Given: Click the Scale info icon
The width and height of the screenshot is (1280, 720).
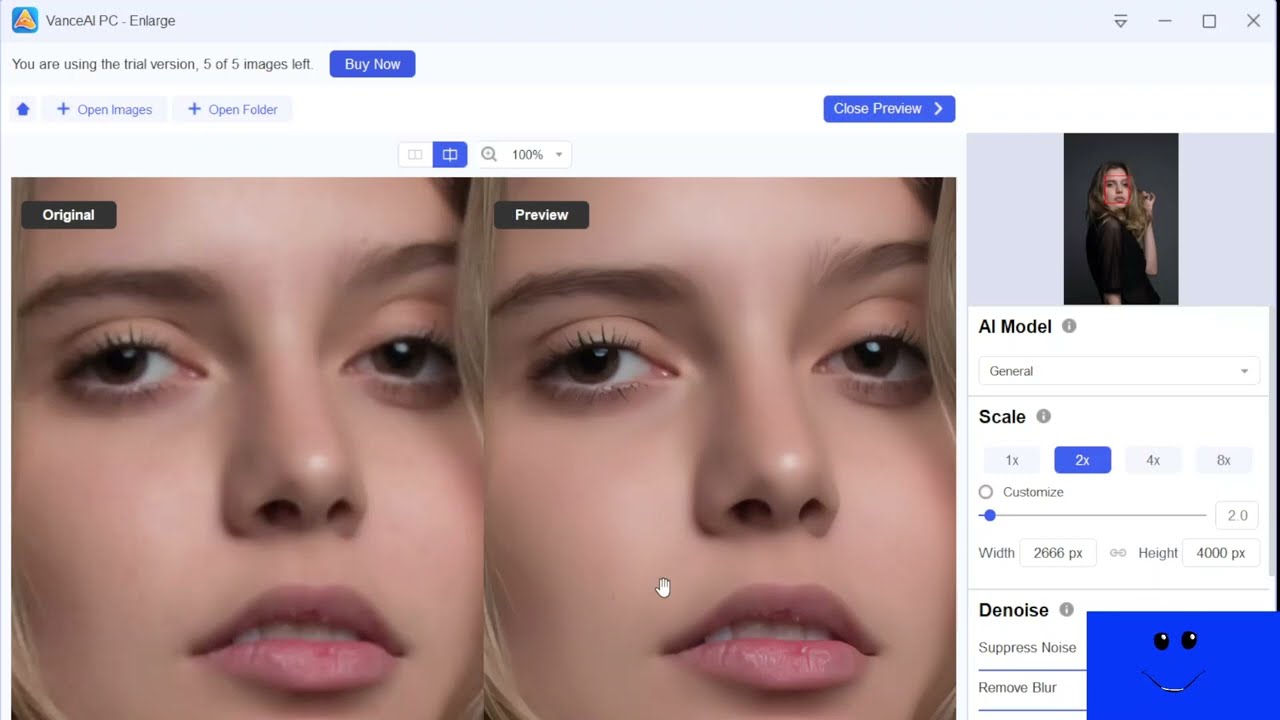Looking at the screenshot, I should (1043, 416).
